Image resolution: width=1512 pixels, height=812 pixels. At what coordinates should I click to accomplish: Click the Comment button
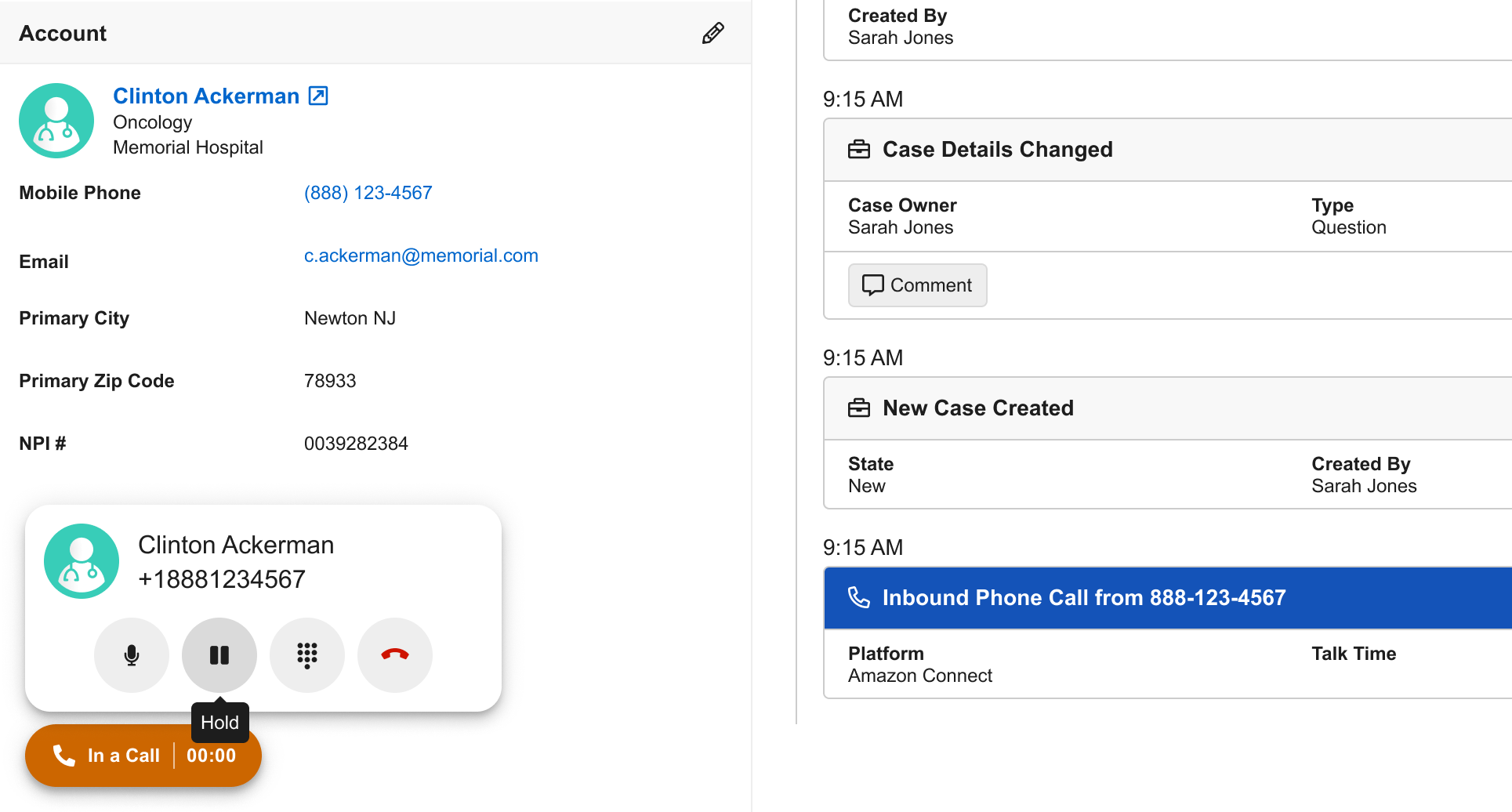tap(917, 285)
